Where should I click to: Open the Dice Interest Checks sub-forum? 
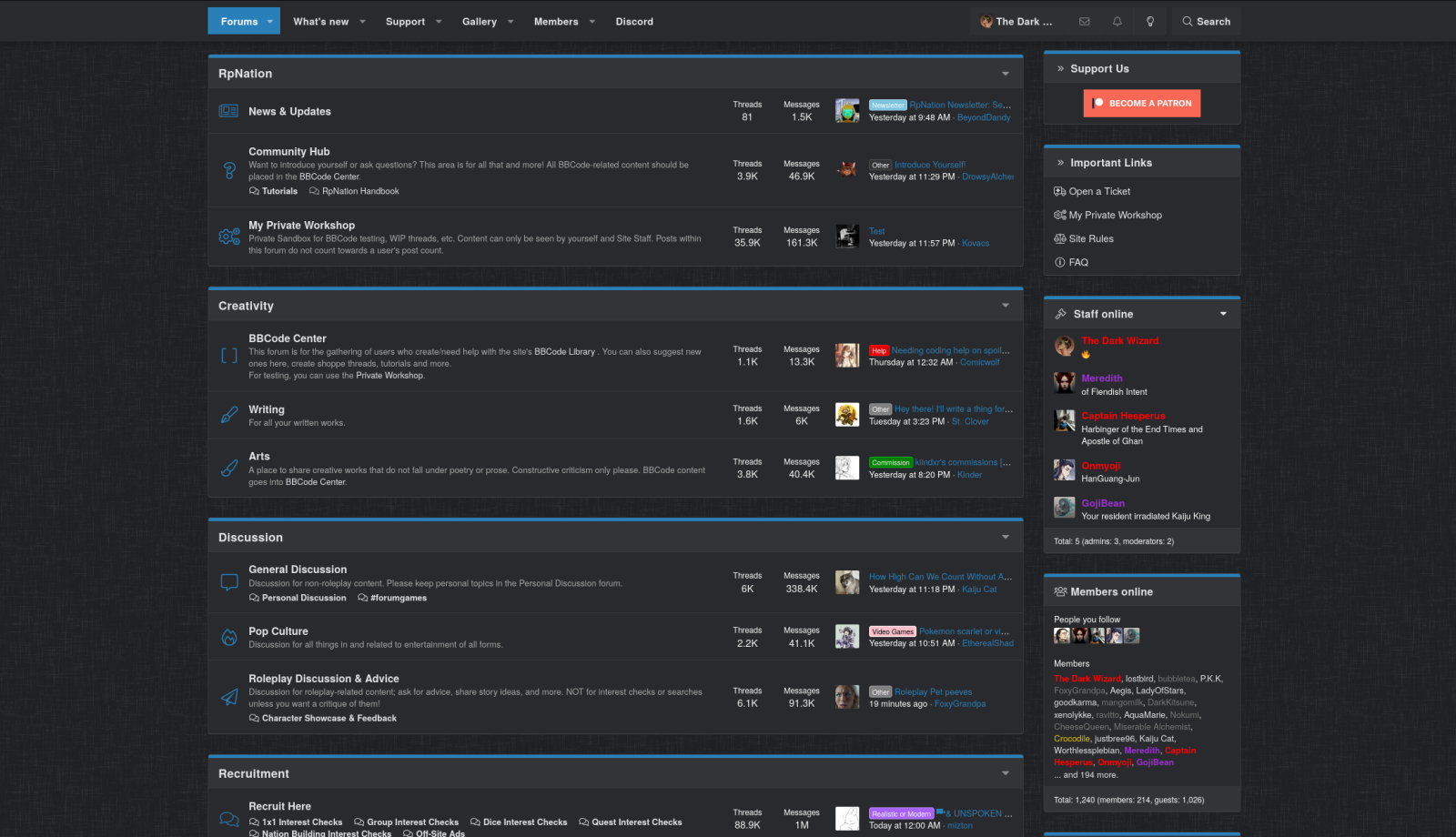[x=525, y=822]
